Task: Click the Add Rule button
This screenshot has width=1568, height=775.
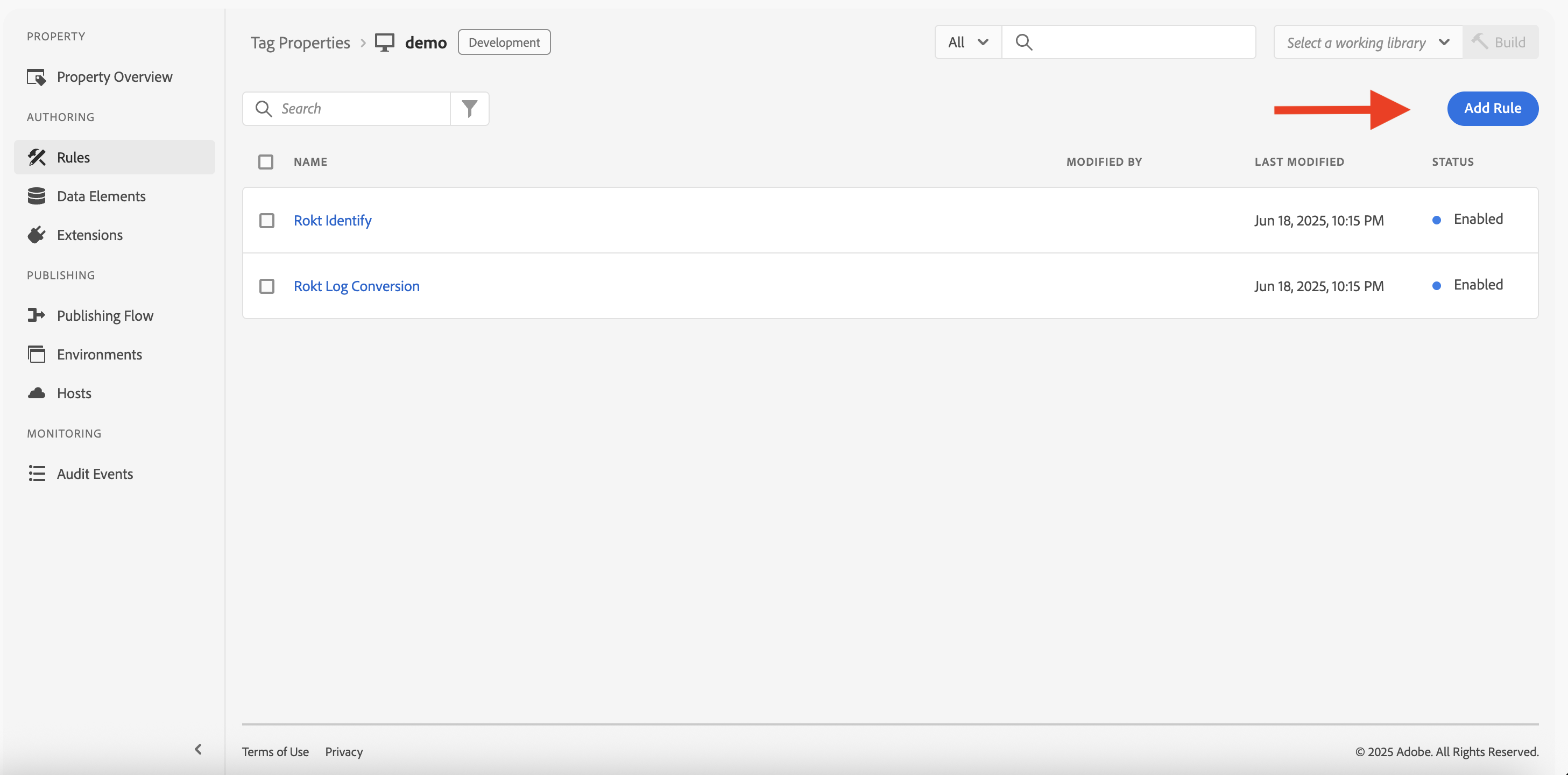Action: (1493, 108)
